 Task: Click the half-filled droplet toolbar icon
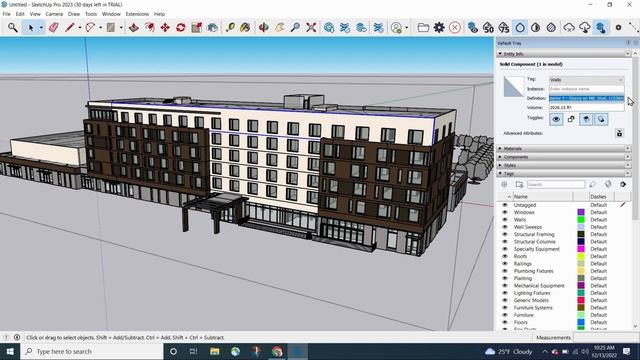(x=536, y=27)
